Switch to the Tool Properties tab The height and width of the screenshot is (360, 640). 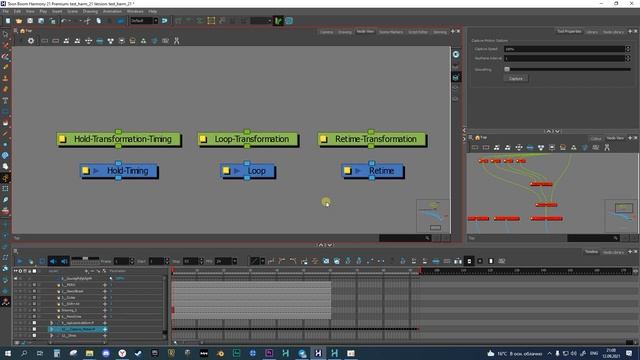(x=569, y=31)
